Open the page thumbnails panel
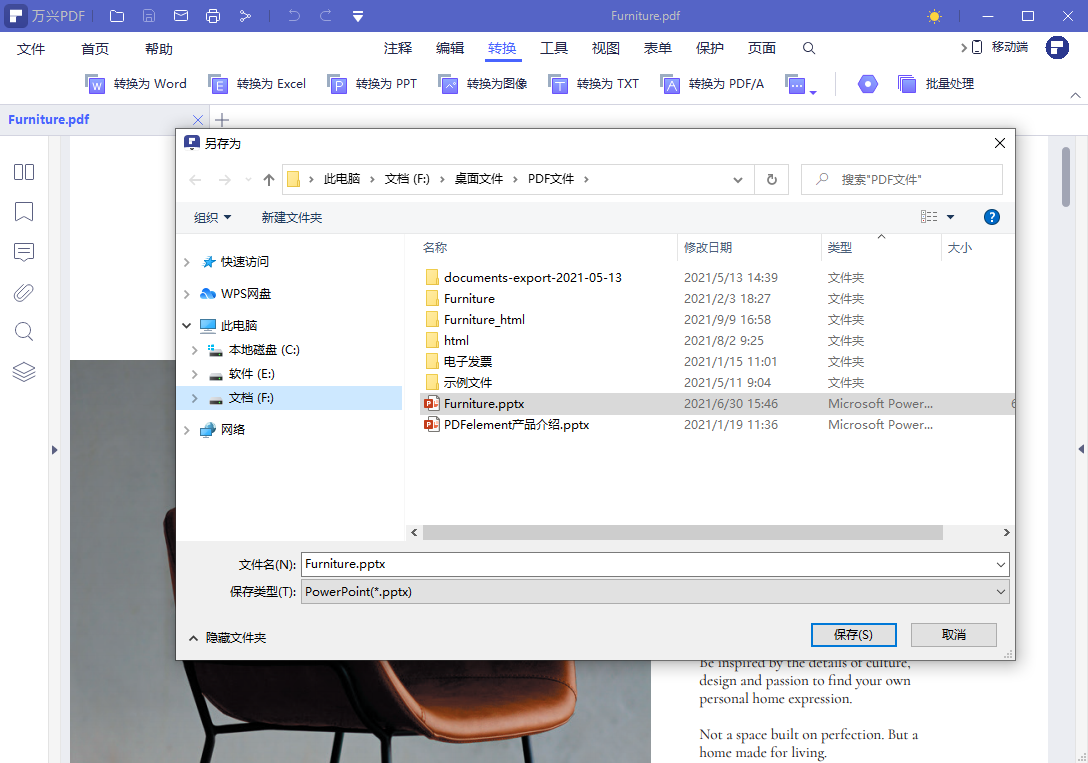Viewport: 1088px width, 763px height. [x=23, y=171]
